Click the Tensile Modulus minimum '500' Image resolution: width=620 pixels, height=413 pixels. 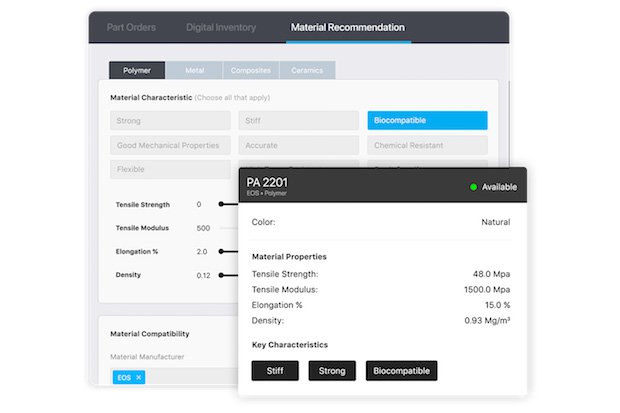pos(203,228)
